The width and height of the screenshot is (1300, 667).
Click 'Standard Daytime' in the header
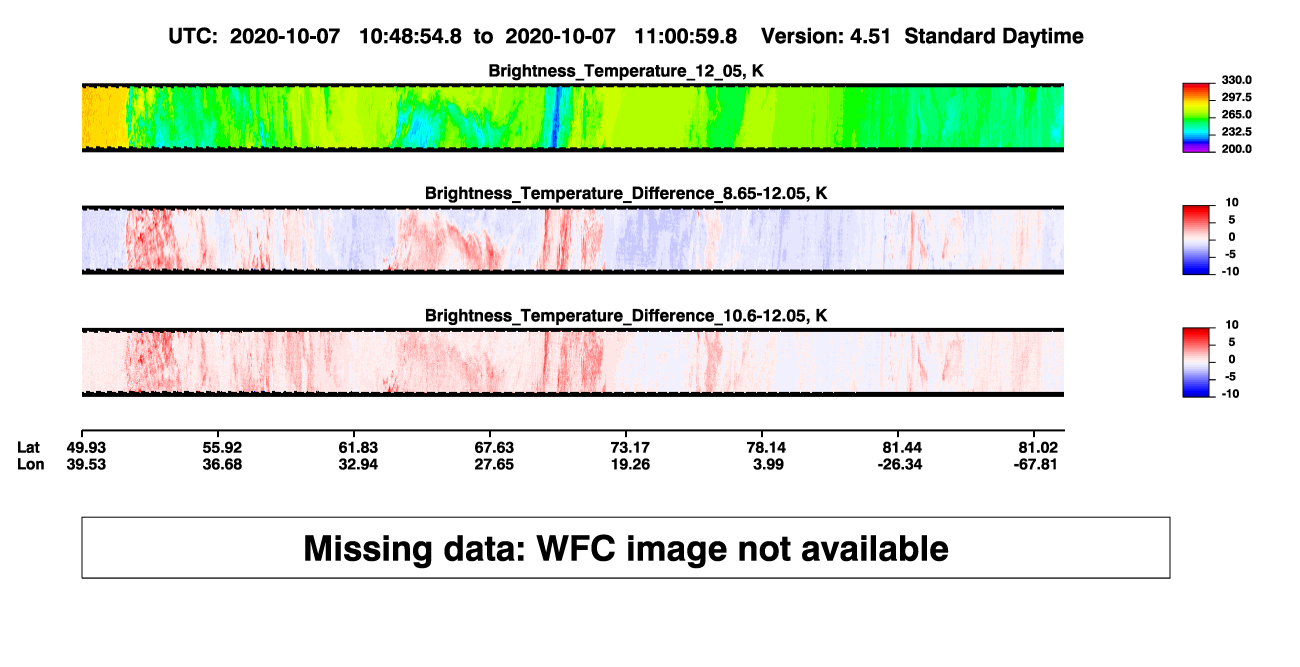tap(993, 36)
